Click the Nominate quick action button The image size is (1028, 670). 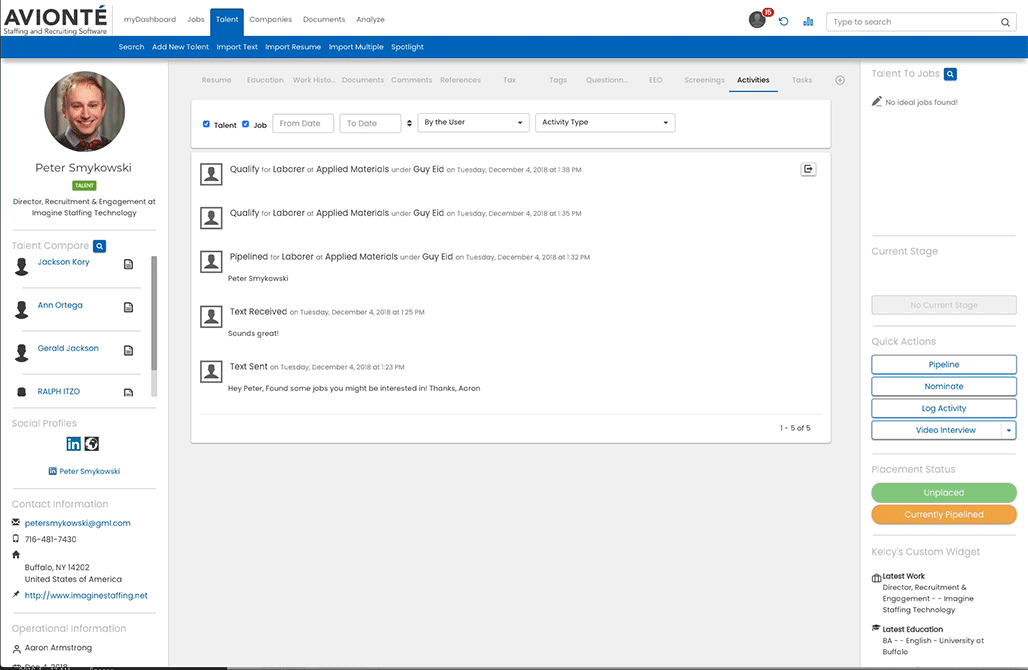944,386
